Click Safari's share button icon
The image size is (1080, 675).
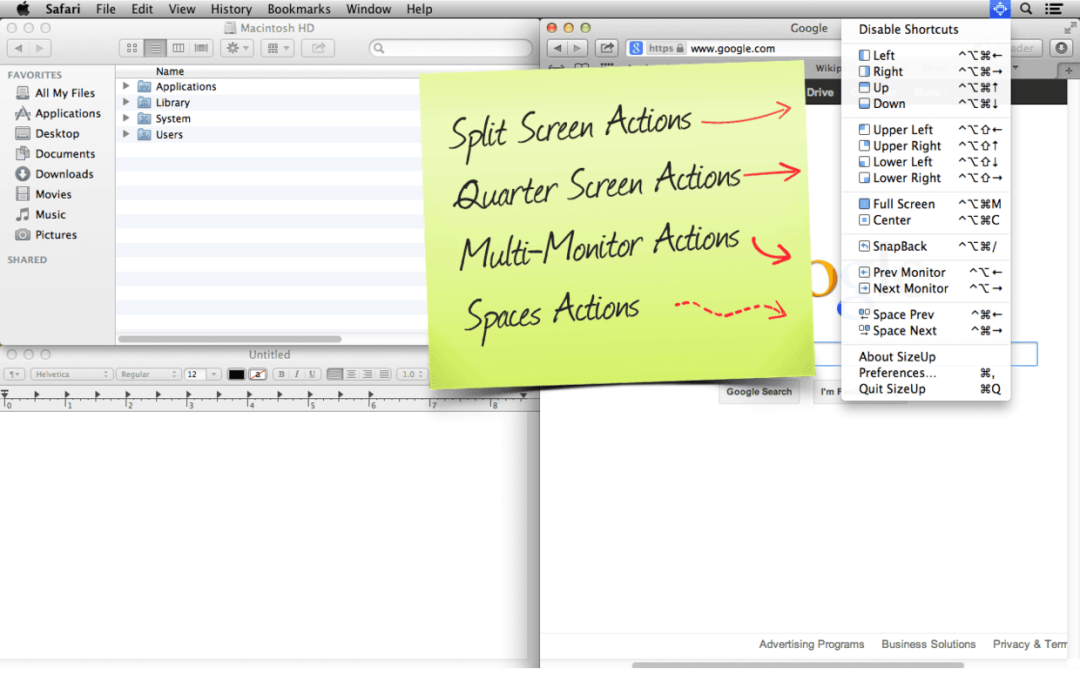pos(606,48)
